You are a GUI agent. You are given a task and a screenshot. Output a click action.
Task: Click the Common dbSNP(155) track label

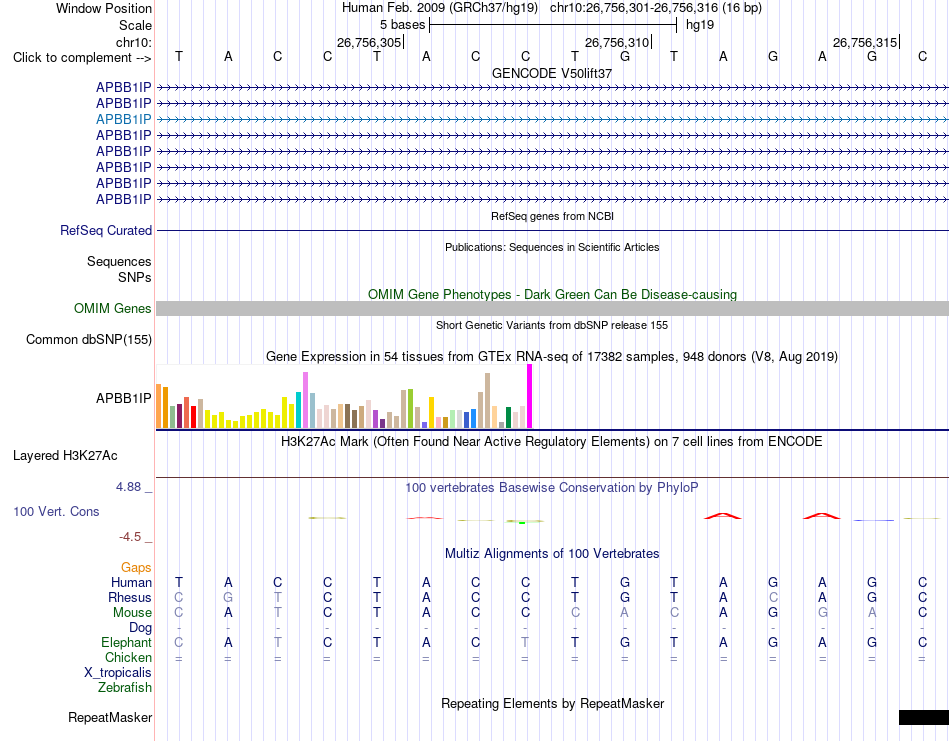(89, 339)
